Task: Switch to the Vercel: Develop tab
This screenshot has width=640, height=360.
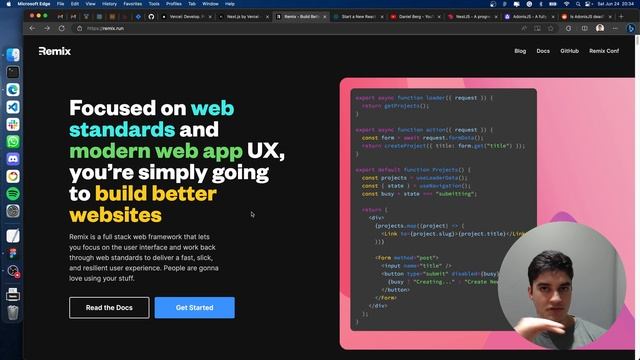Action: (x=186, y=17)
